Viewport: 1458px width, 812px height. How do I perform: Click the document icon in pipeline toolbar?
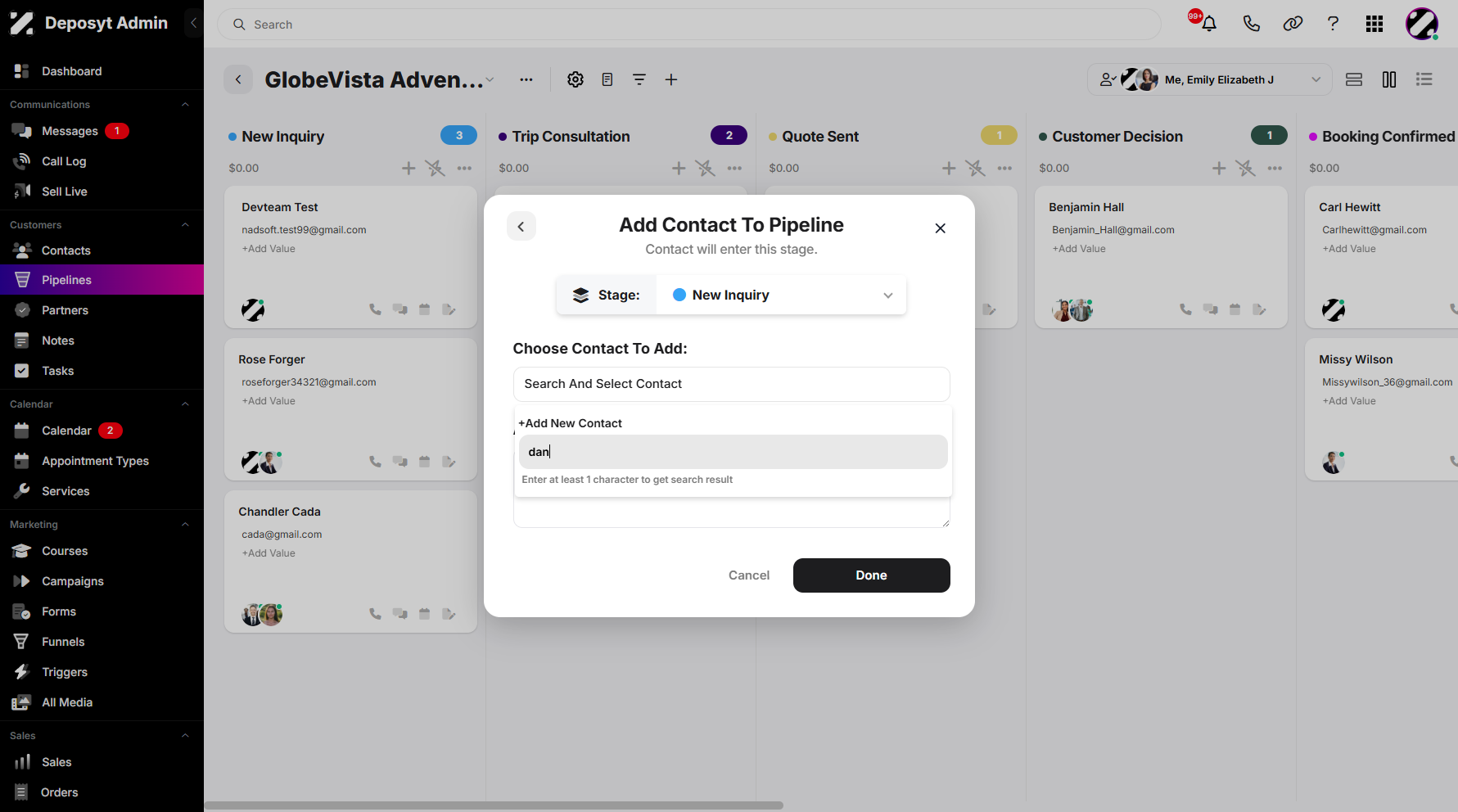click(x=607, y=79)
